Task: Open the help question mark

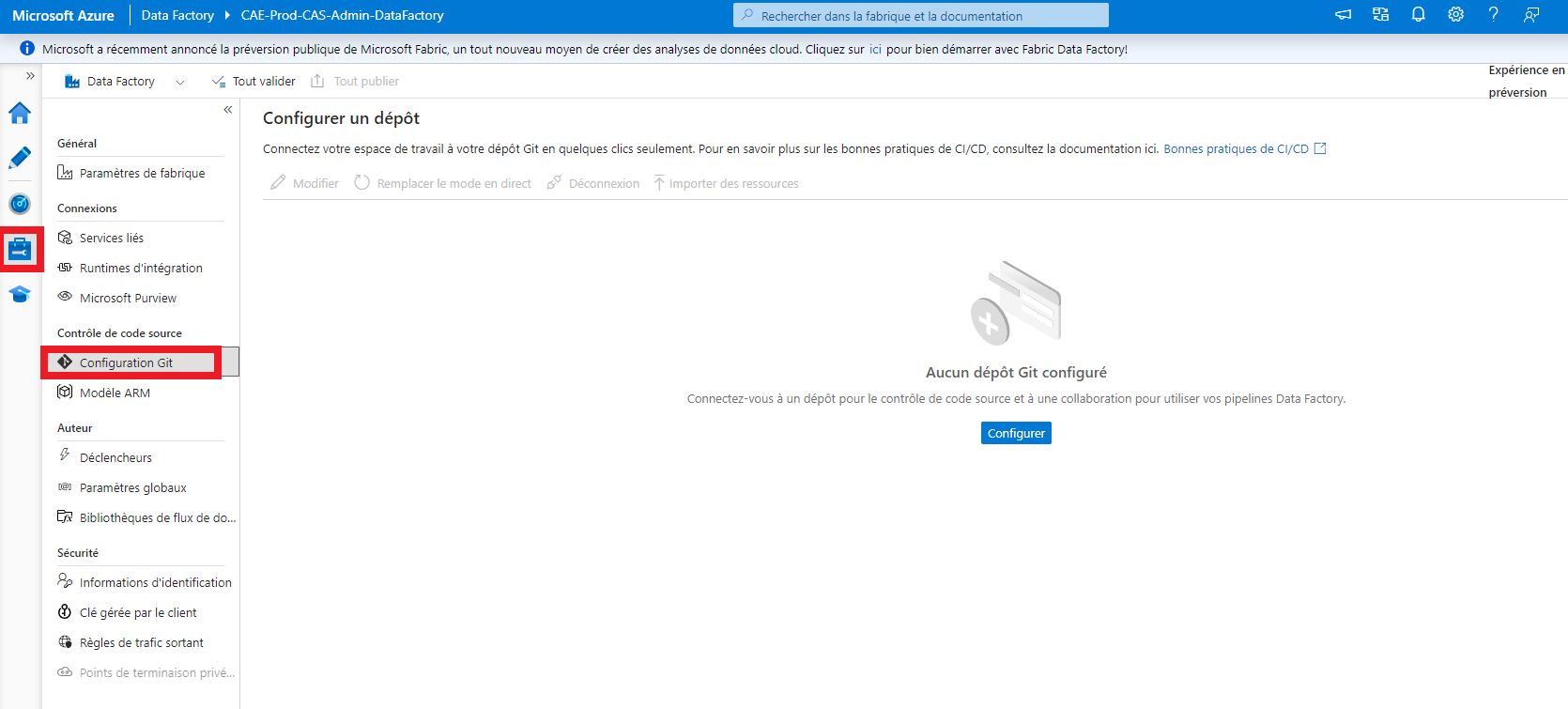Action: (x=1494, y=15)
